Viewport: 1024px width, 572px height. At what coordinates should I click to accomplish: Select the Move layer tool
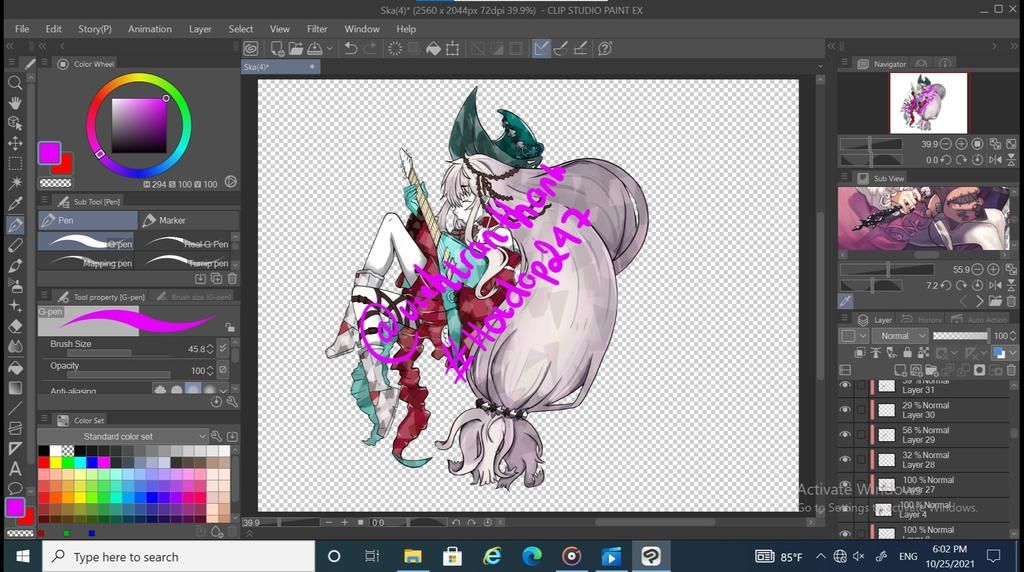pos(14,143)
